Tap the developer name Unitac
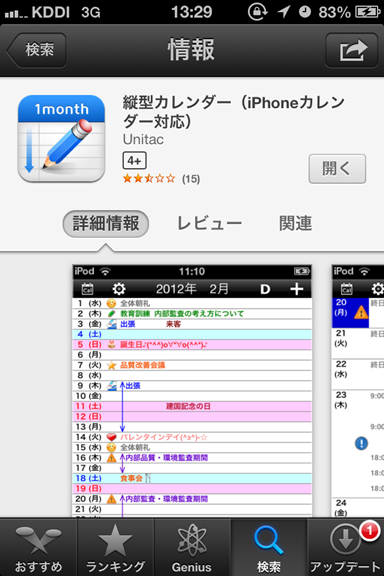This screenshot has height=576, width=384. pyautogui.click(x=143, y=140)
